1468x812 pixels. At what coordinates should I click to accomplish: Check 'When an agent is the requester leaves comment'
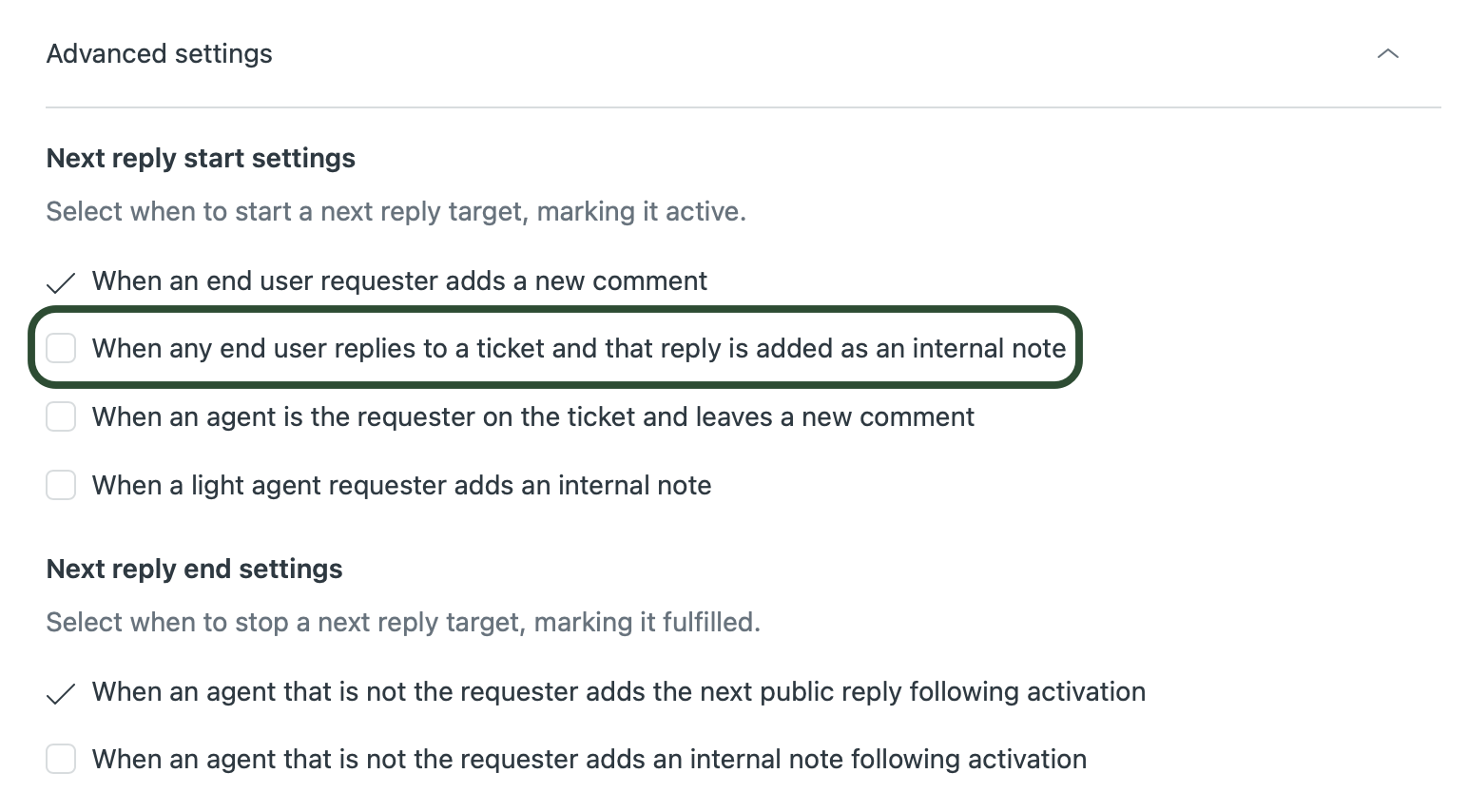point(61,416)
